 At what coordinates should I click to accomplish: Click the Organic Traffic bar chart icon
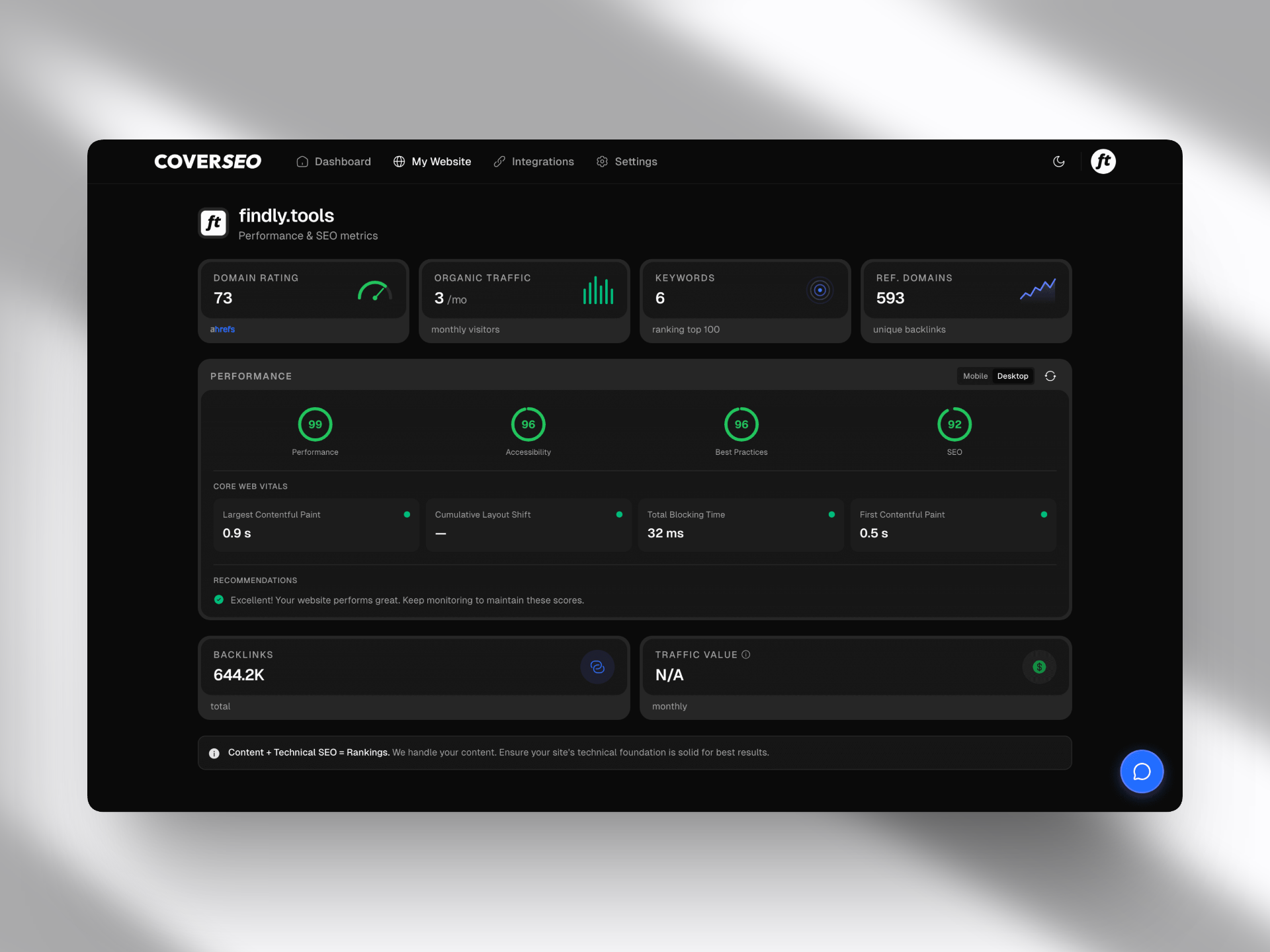tap(597, 290)
